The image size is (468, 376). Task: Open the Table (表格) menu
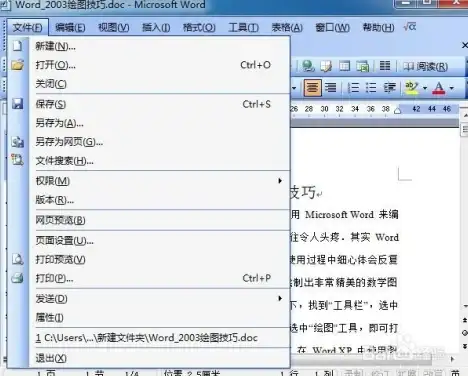(x=287, y=27)
